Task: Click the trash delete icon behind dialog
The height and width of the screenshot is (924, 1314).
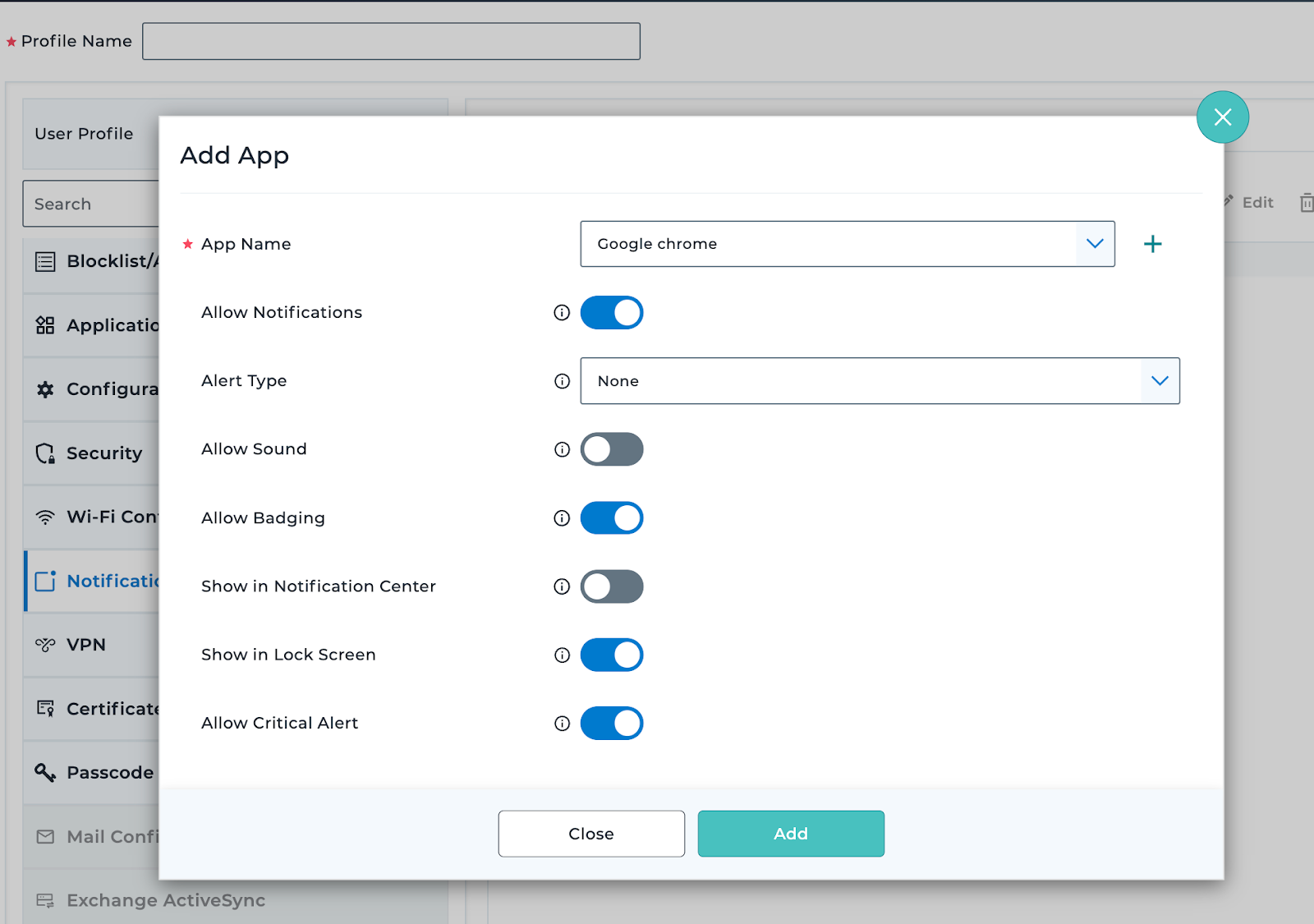Action: click(1307, 202)
